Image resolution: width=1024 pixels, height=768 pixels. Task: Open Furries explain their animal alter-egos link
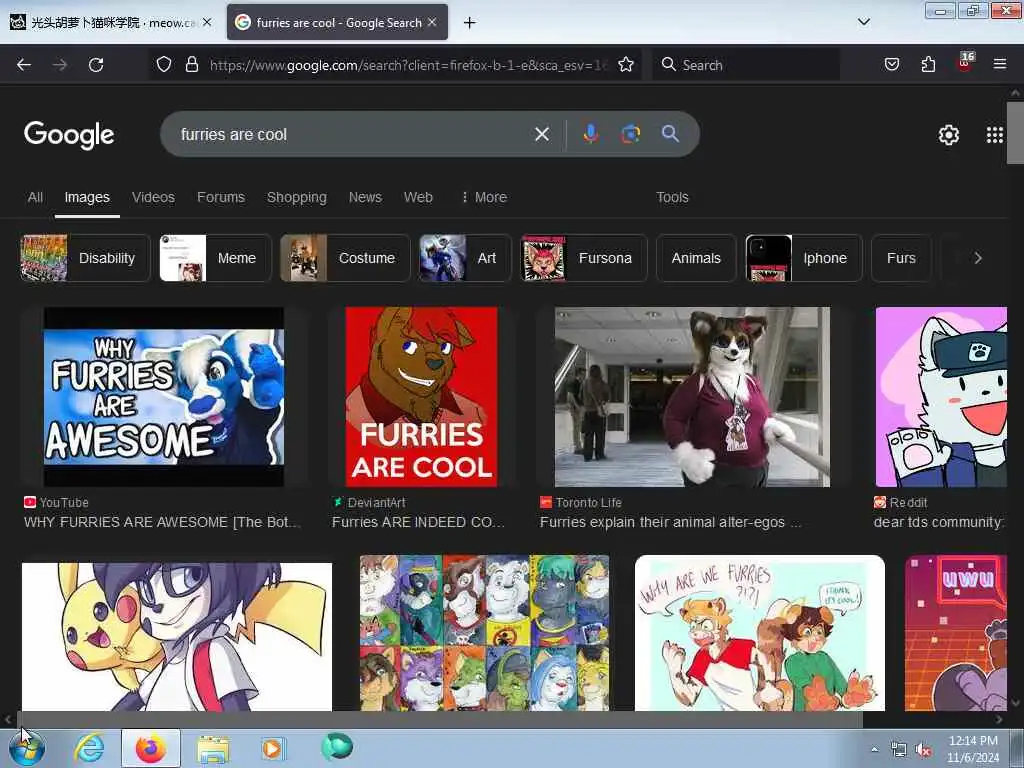[670, 522]
